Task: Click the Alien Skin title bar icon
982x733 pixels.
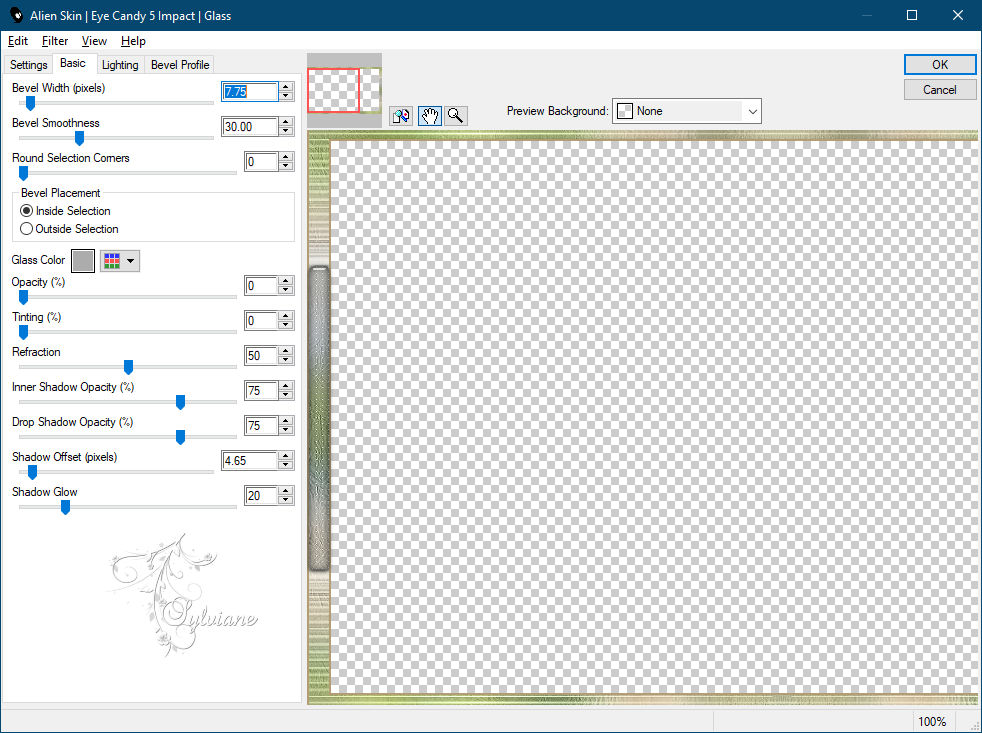Action: [16, 15]
